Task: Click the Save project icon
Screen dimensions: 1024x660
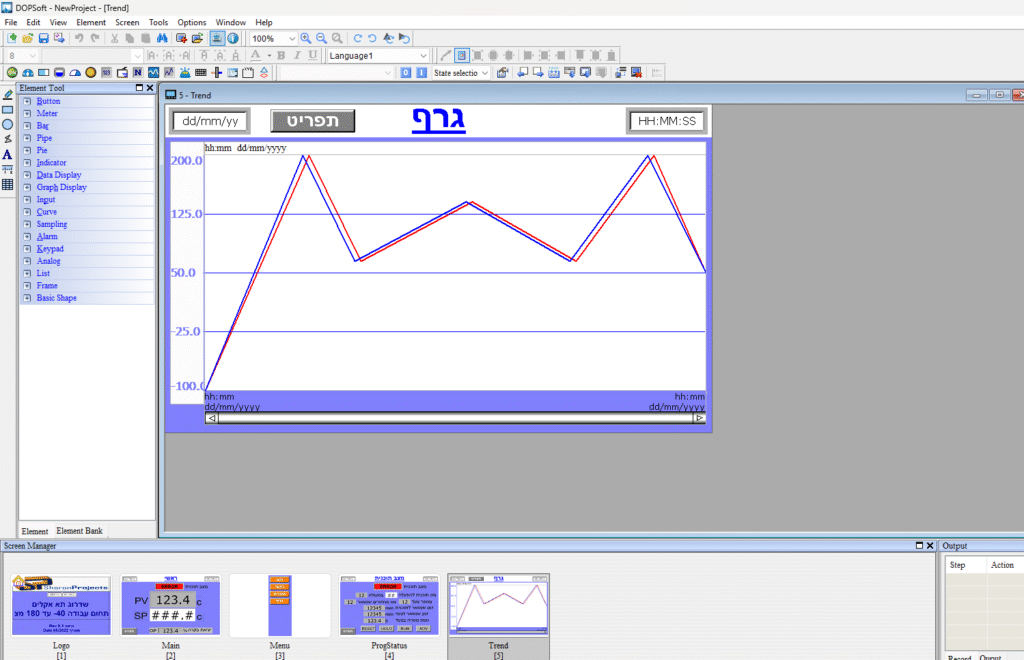Action: click(x=44, y=38)
